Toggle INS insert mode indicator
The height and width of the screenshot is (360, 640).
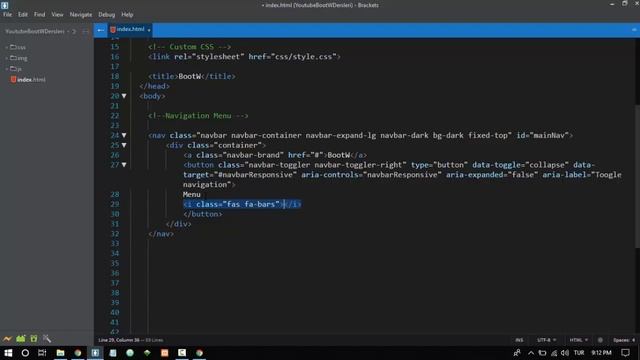tap(519, 340)
